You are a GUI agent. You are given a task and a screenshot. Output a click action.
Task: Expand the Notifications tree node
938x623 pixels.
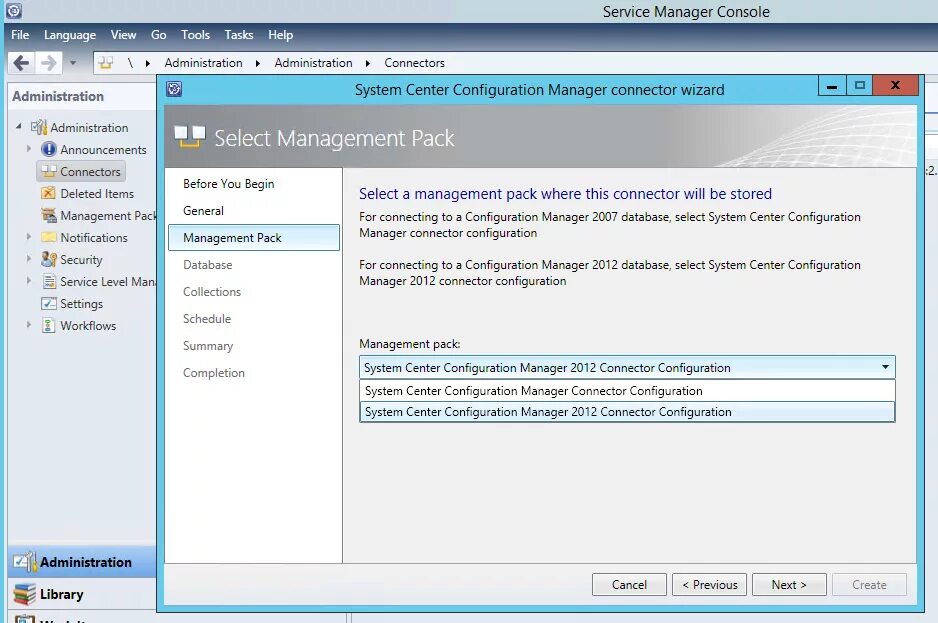pyautogui.click(x=28, y=237)
